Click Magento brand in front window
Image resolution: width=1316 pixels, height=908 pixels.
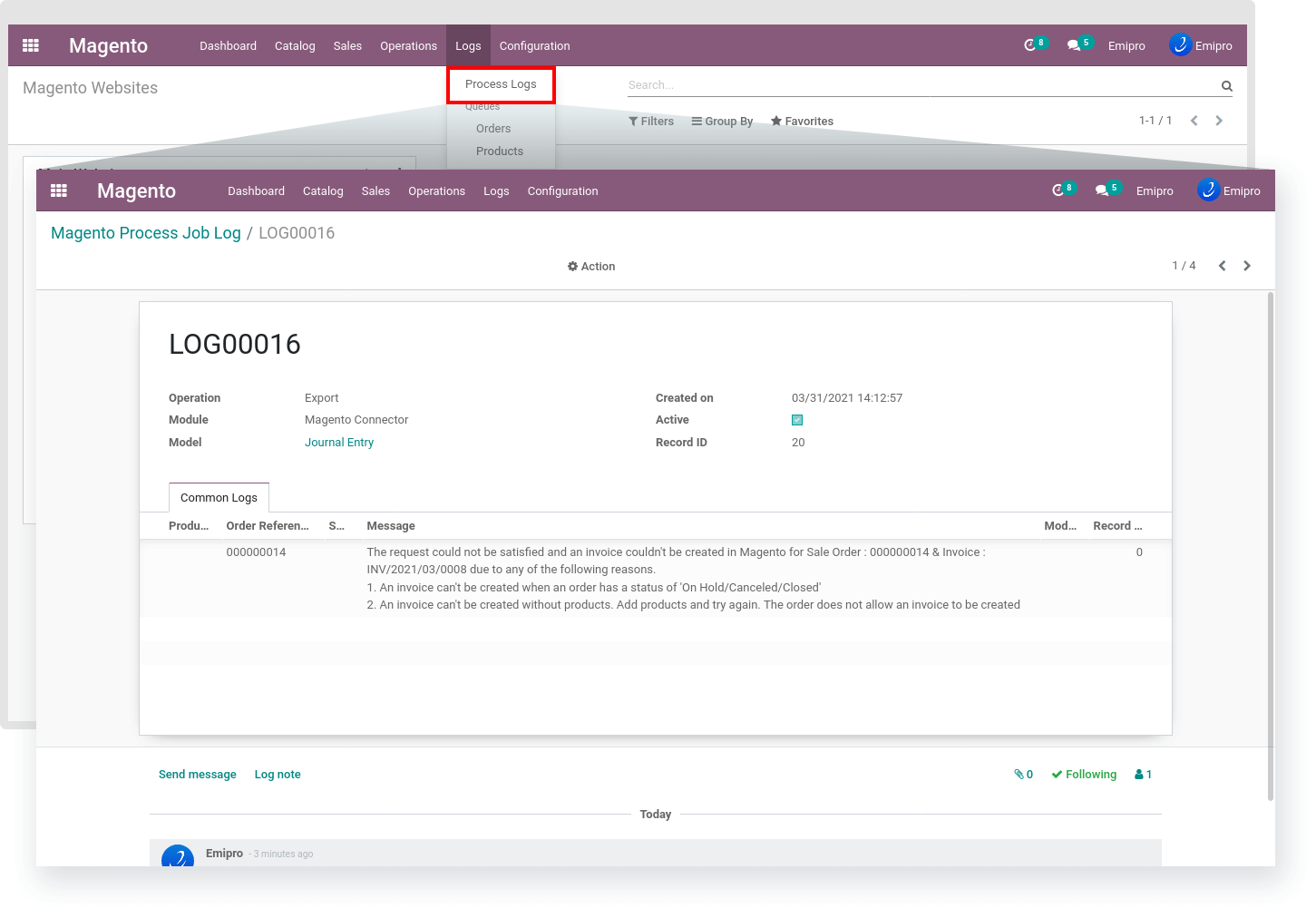136,191
